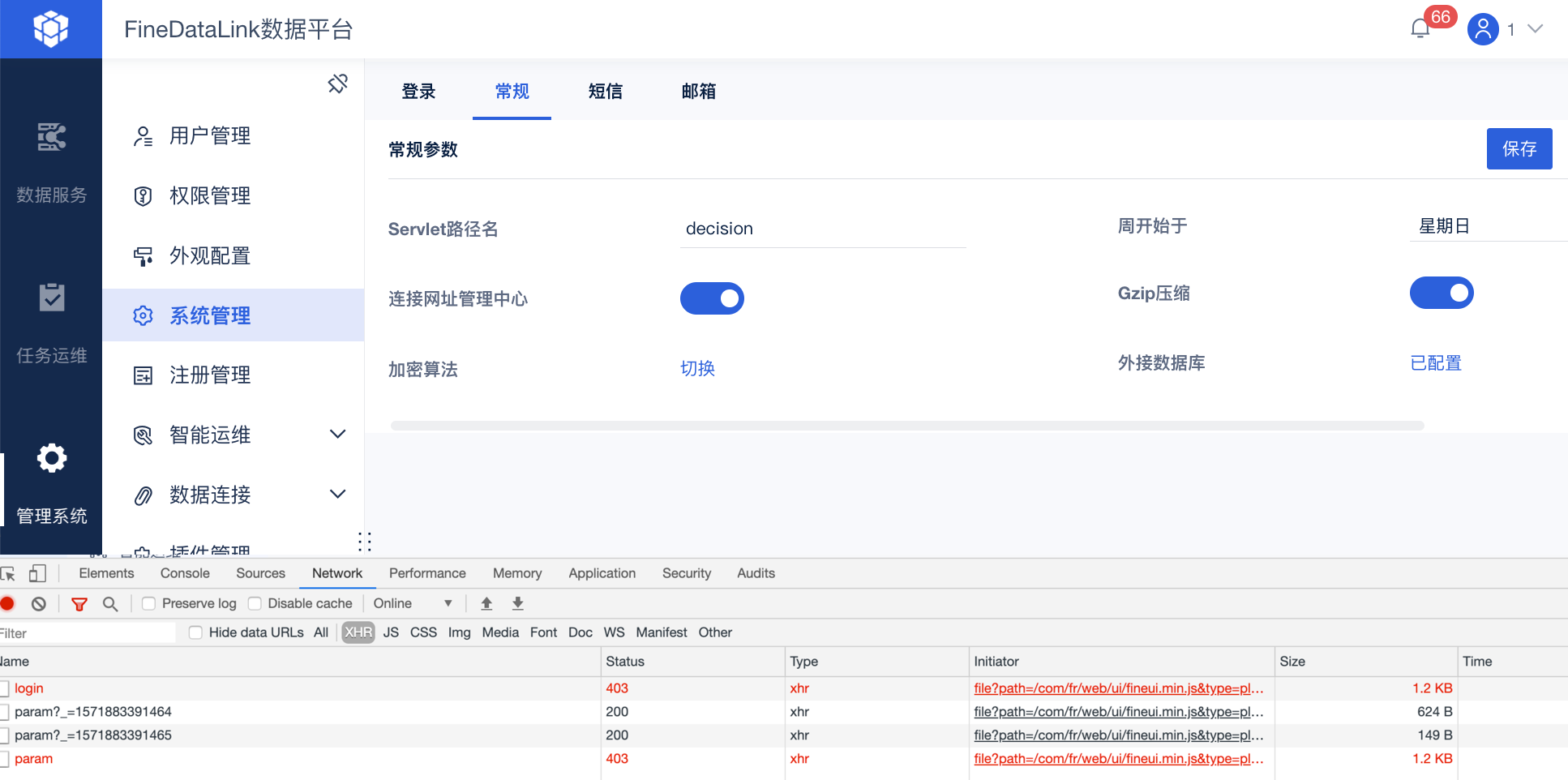Toggle the 连接网址管理中心 switch

click(712, 298)
